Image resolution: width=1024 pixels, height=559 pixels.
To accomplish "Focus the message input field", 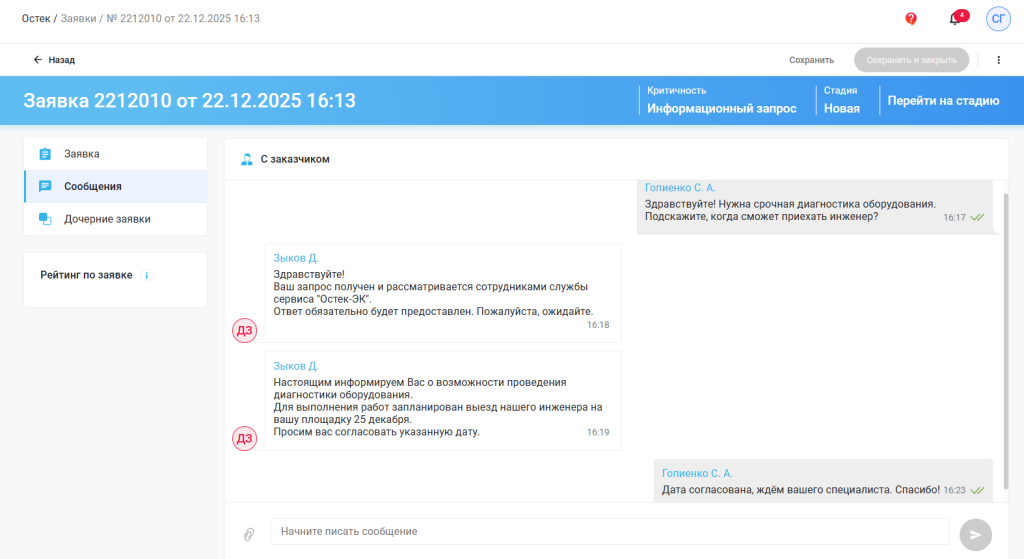I will 609,532.
